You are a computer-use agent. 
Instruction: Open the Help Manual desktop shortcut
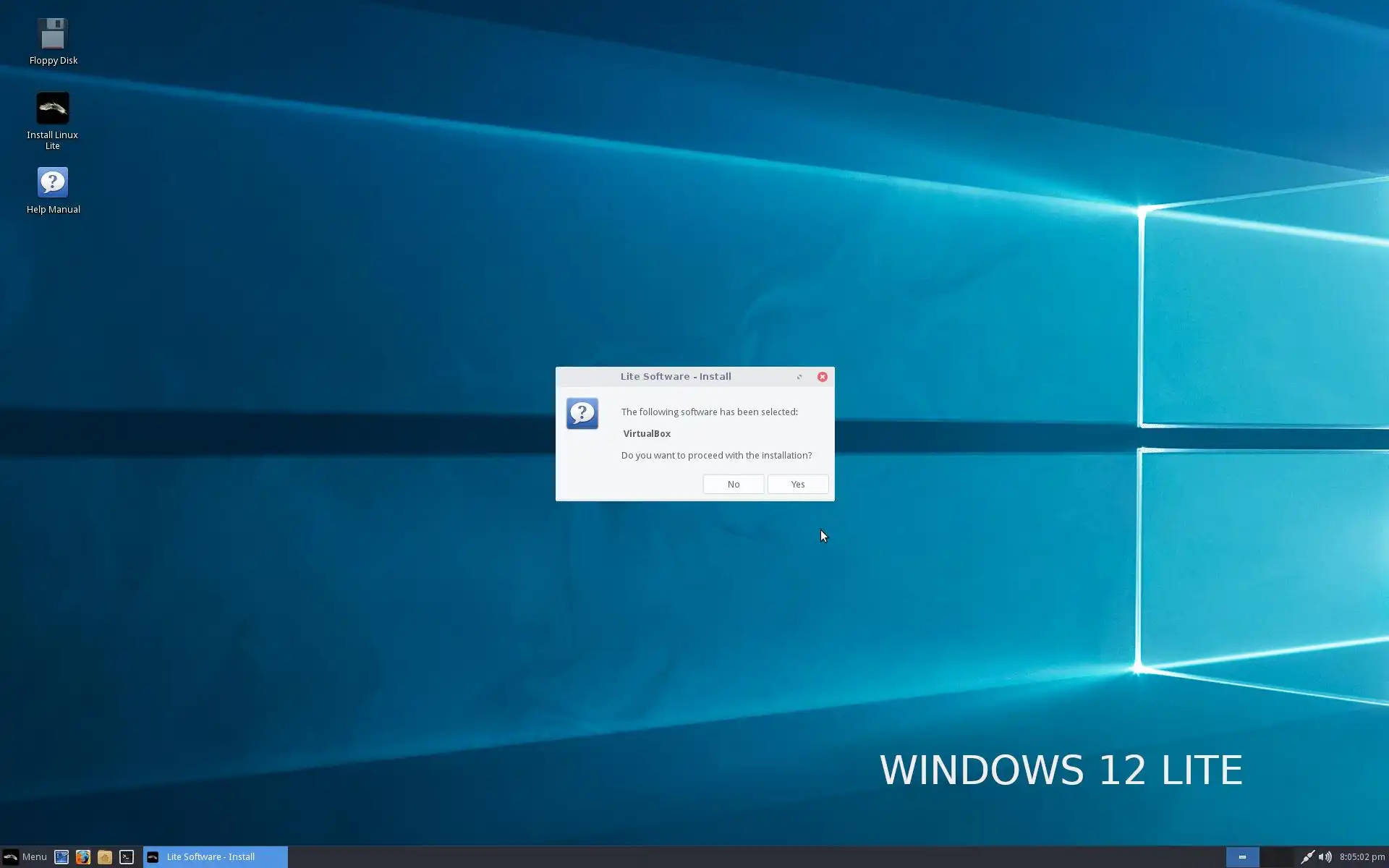click(x=53, y=183)
